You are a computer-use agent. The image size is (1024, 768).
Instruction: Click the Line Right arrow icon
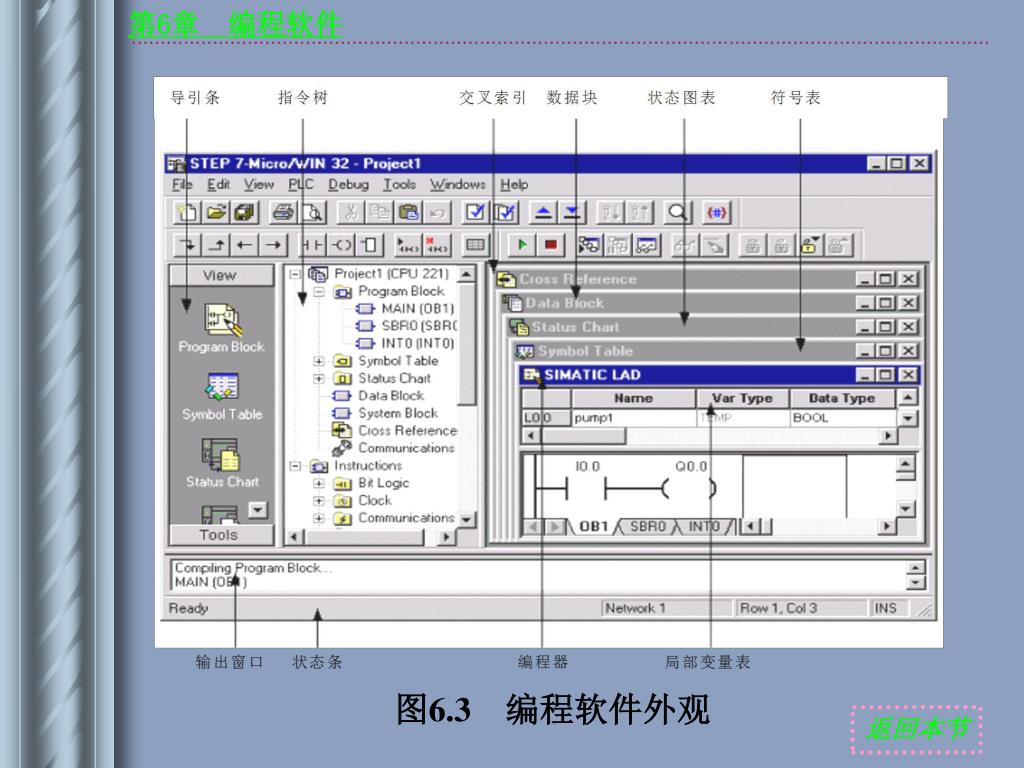274,246
